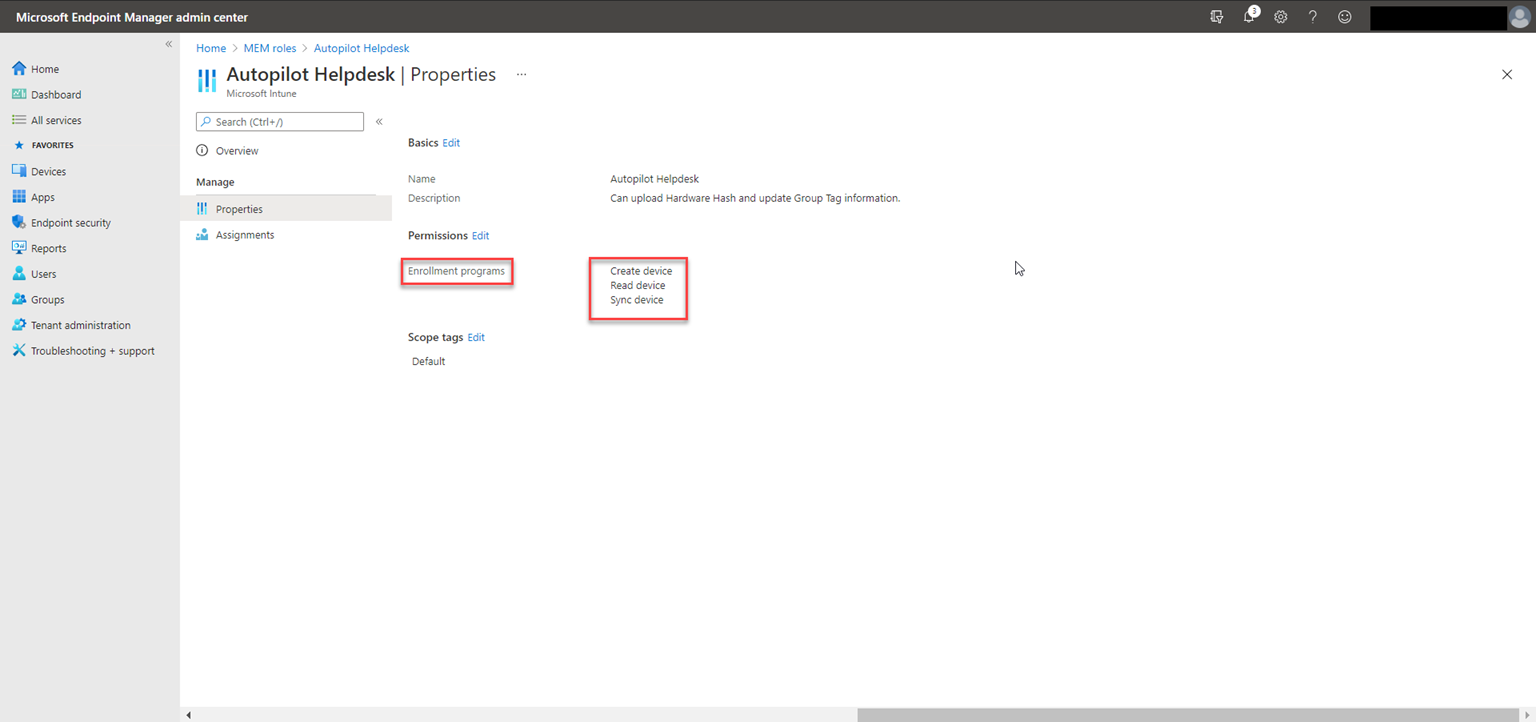Select Properties under Manage

click(x=286, y=209)
